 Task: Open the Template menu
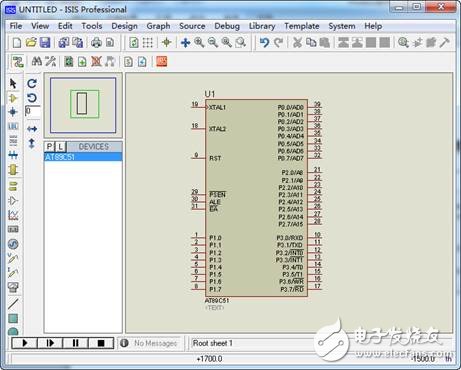[x=302, y=26]
